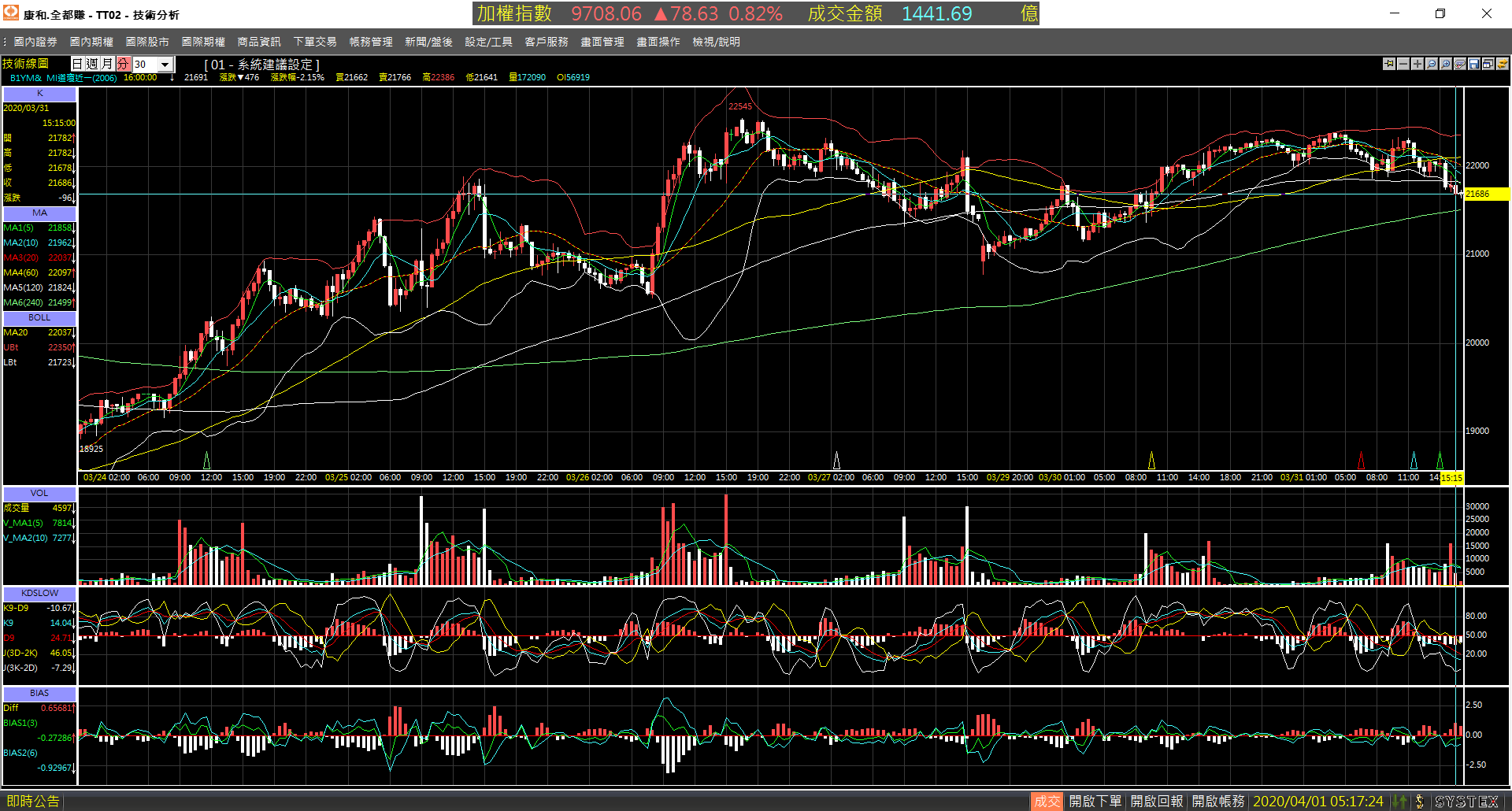The width and height of the screenshot is (1512, 811).
Task: Click the green MA6(240) legend entry
Action: pyautogui.click(x=39, y=302)
